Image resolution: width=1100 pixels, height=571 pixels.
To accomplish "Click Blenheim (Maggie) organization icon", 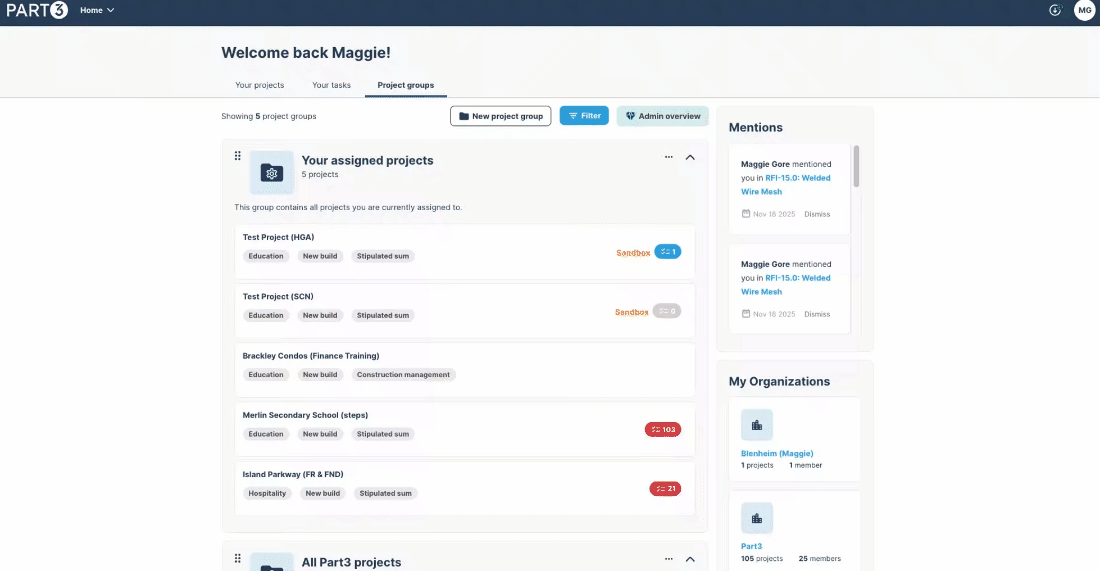I will pos(757,425).
